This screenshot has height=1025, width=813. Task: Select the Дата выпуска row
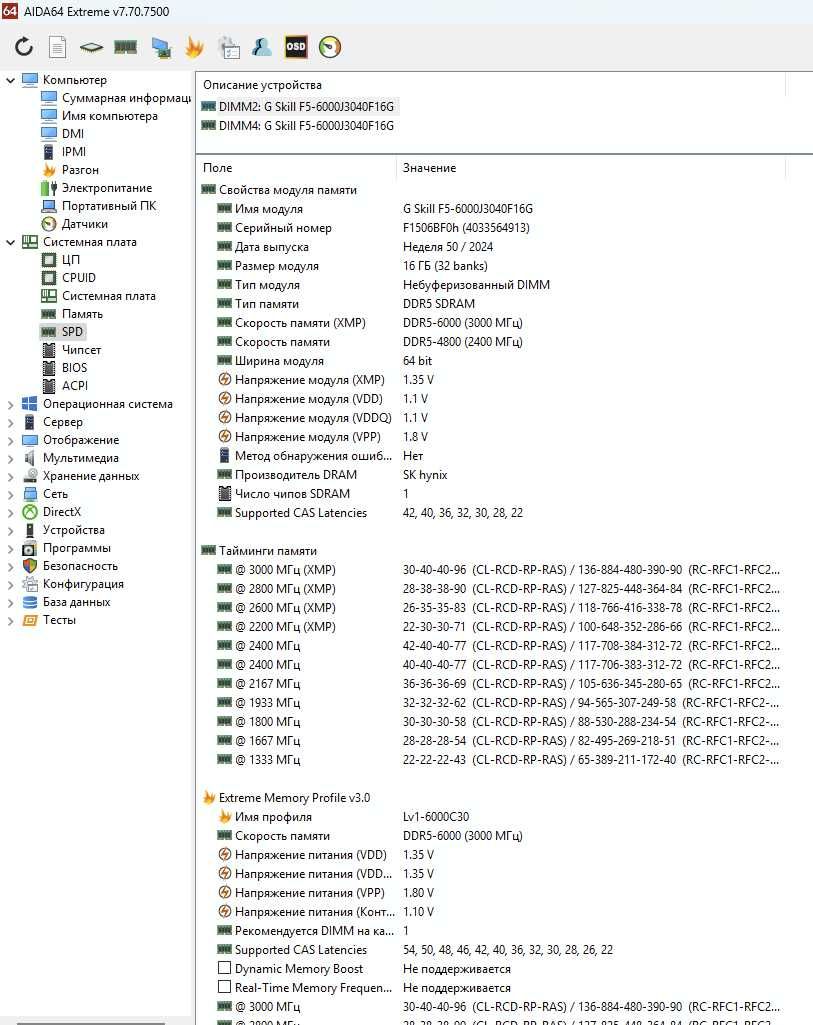pos(490,246)
